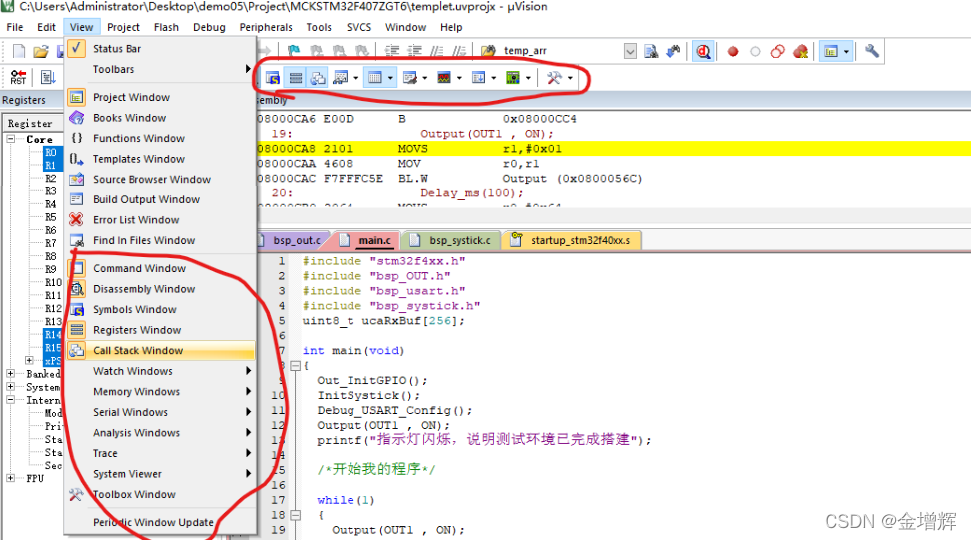Switch to the startup_stm32f40xx.s tab
This screenshot has height=540, width=971.
(x=572, y=240)
